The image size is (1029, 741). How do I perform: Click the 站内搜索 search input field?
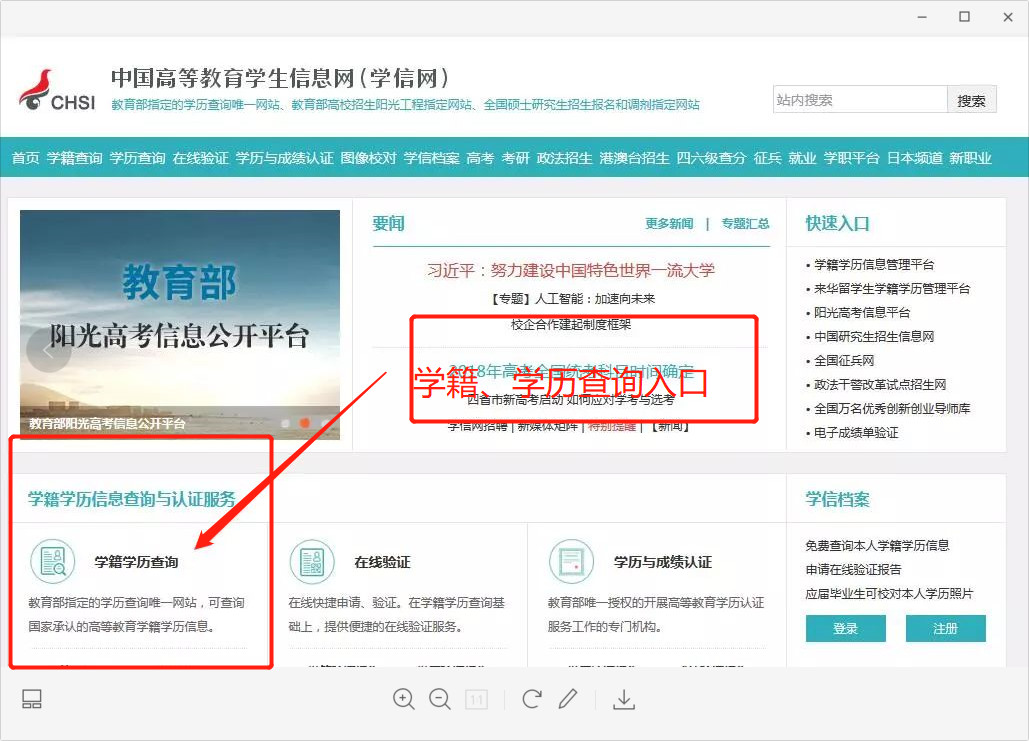tap(860, 100)
